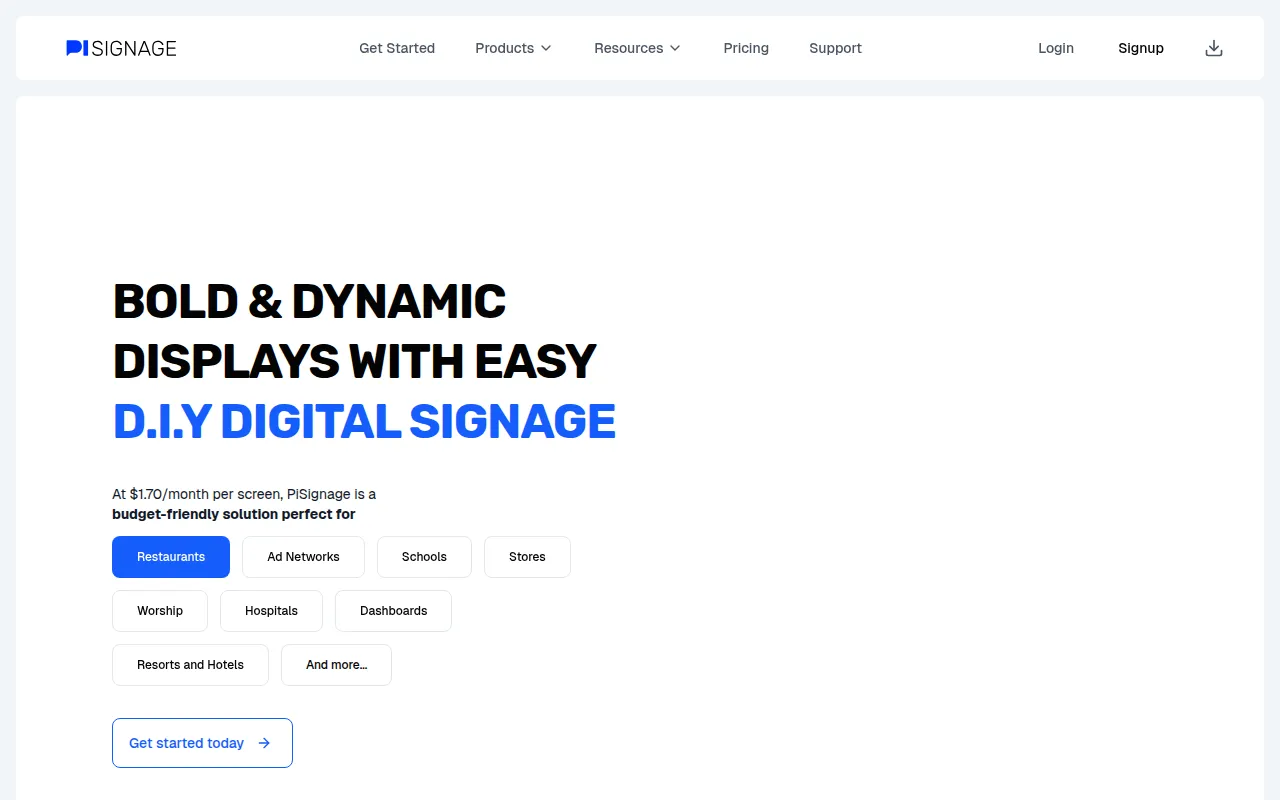Image resolution: width=1280 pixels, height=800 pixels.
Task: Click the Get started today button
Action: click(x=202, y=743)
